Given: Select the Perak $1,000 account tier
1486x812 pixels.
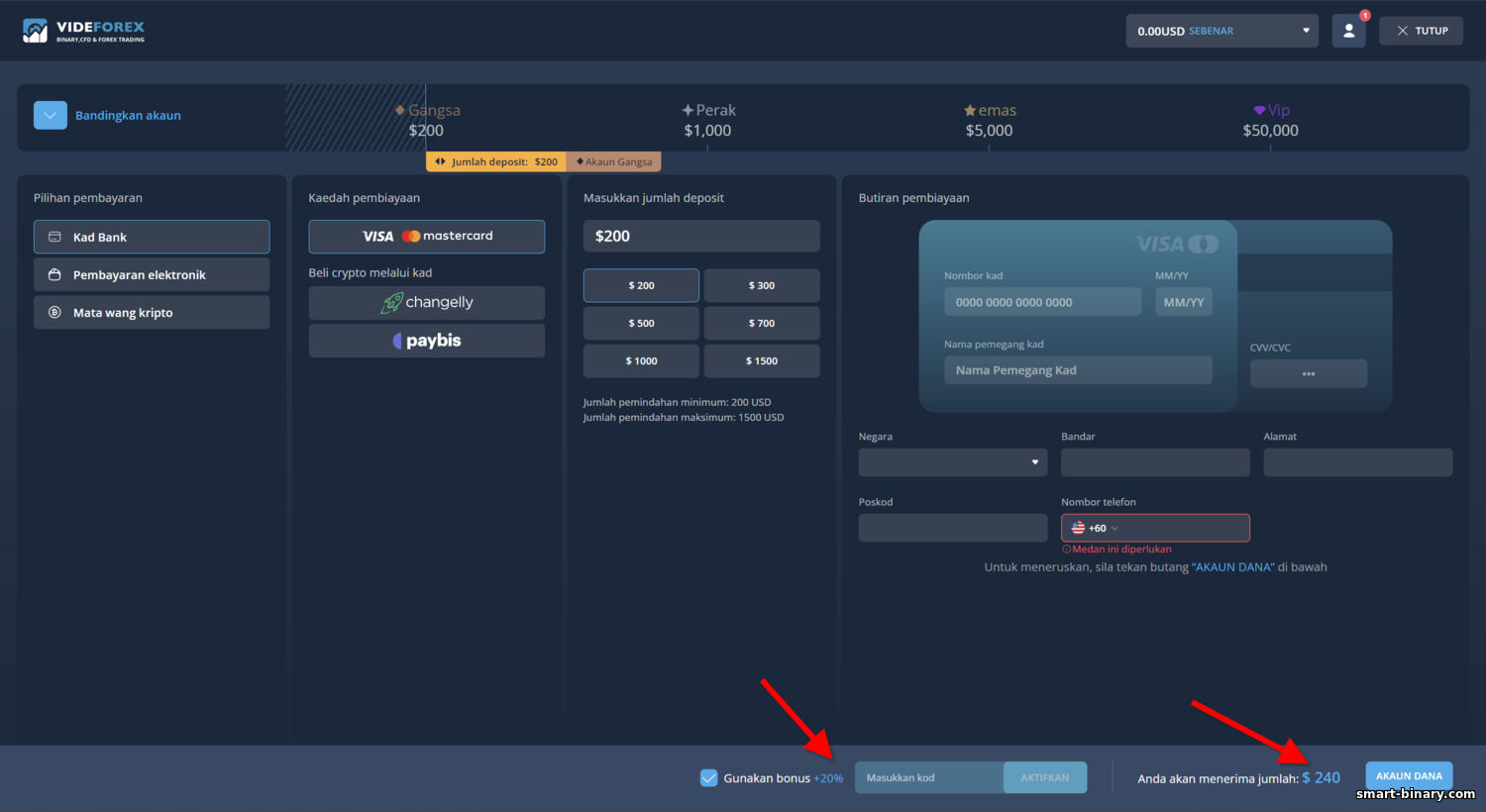Looking at the screenshot, I should 708,120.
